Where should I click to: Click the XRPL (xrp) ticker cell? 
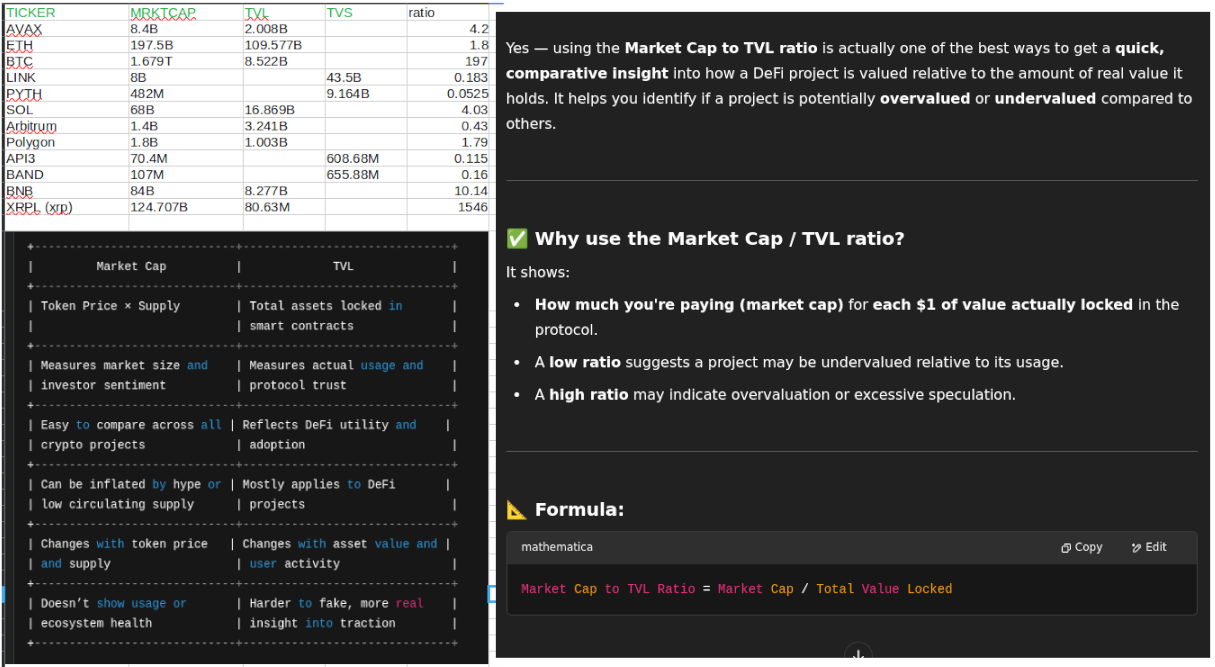point(66,207)
